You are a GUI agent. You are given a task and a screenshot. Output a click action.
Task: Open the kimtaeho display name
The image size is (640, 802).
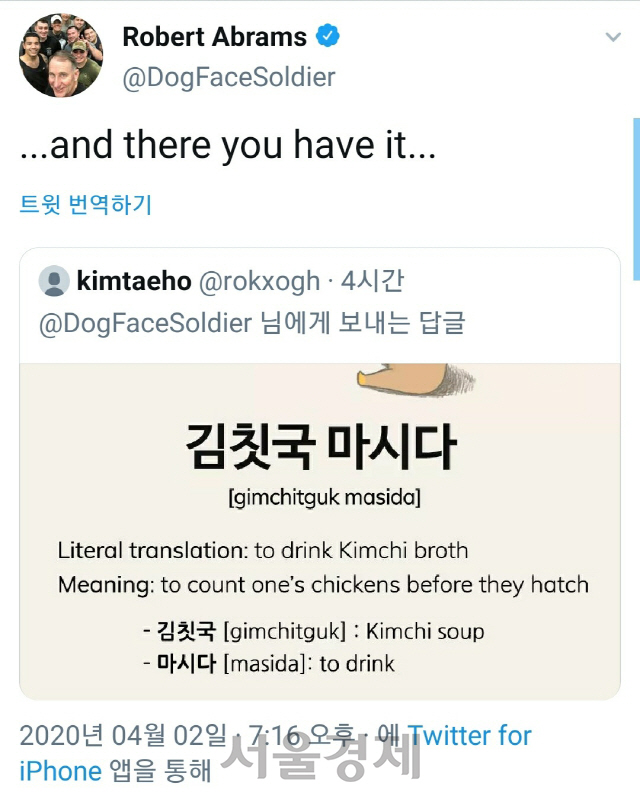pyautogui.click(x=134, y=281)
